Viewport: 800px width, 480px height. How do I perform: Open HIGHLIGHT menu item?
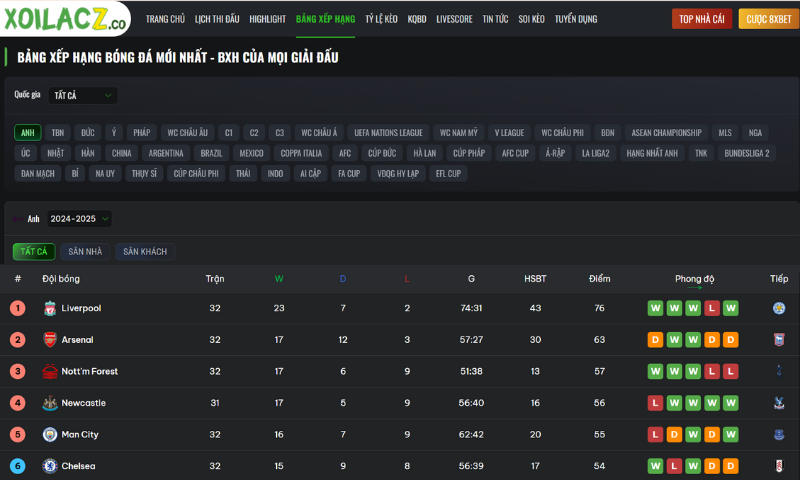point(267,19)
